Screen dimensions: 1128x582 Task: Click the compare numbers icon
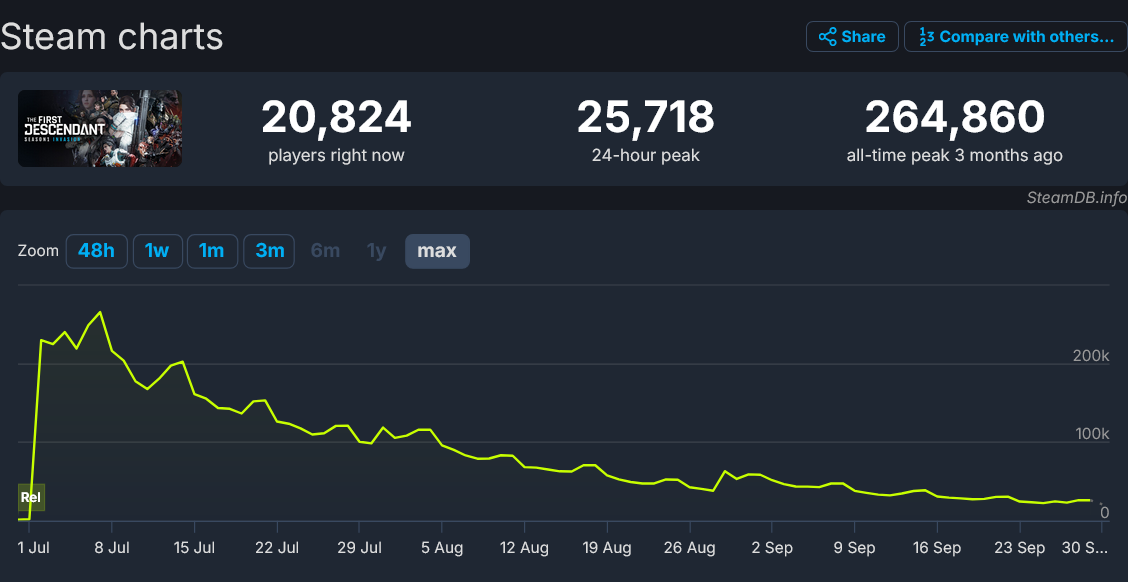pyautogui.click(x=927, y=37)
